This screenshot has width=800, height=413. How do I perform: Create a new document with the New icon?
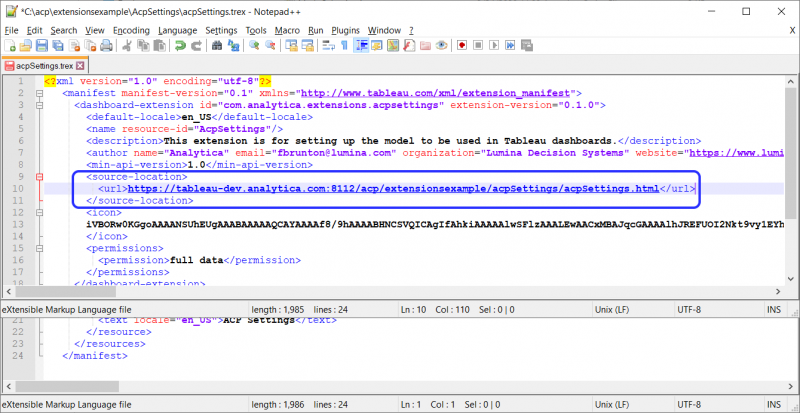(x=10, y=46)
